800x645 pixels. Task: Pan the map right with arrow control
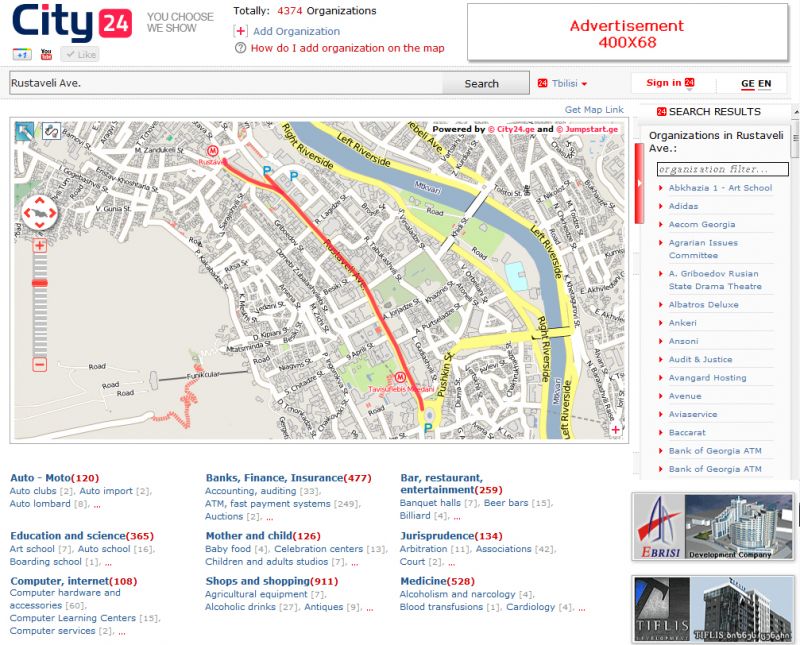(54, 213)
